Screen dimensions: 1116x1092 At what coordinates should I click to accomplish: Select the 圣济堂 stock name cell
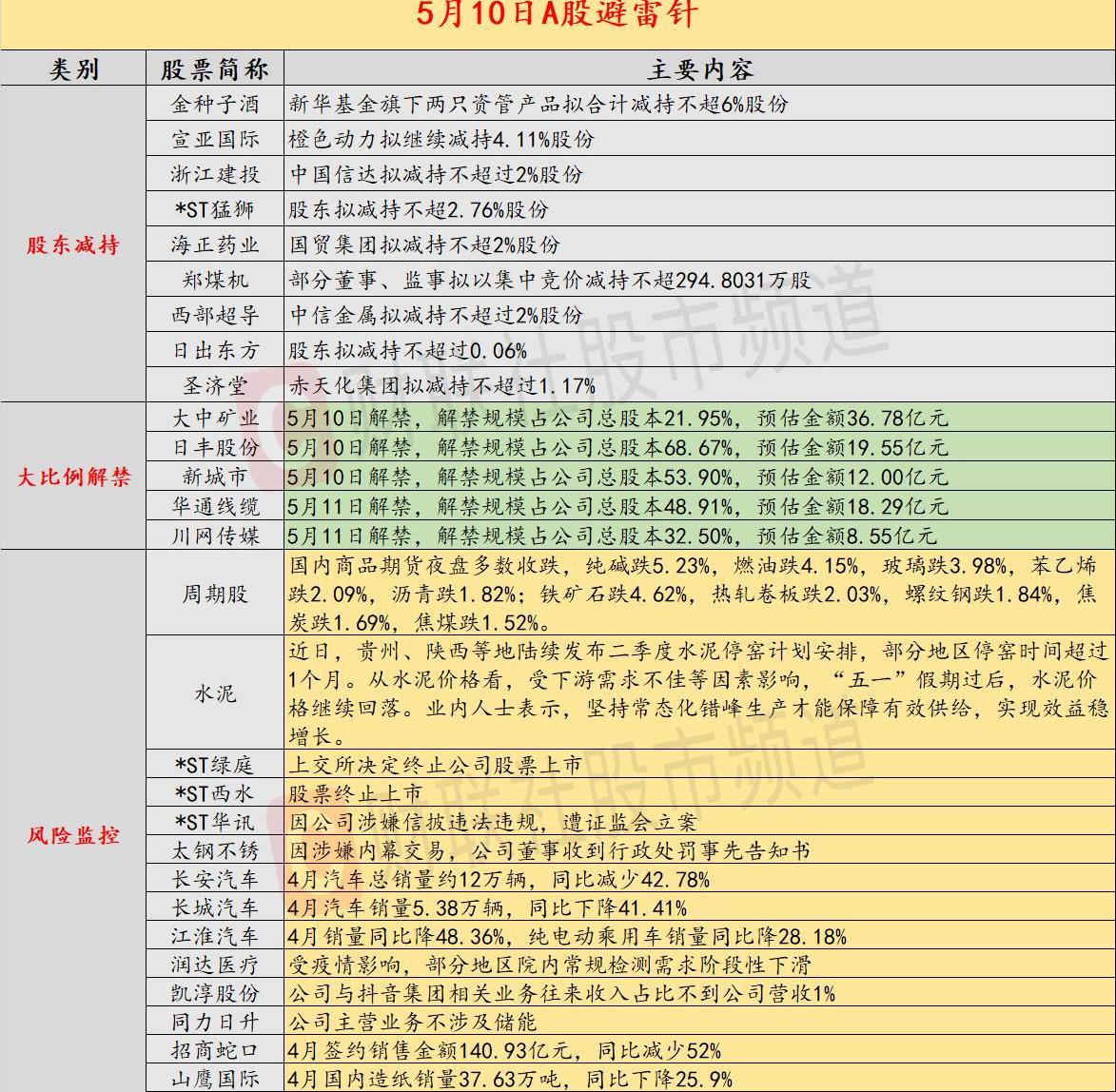pos(215,385)
